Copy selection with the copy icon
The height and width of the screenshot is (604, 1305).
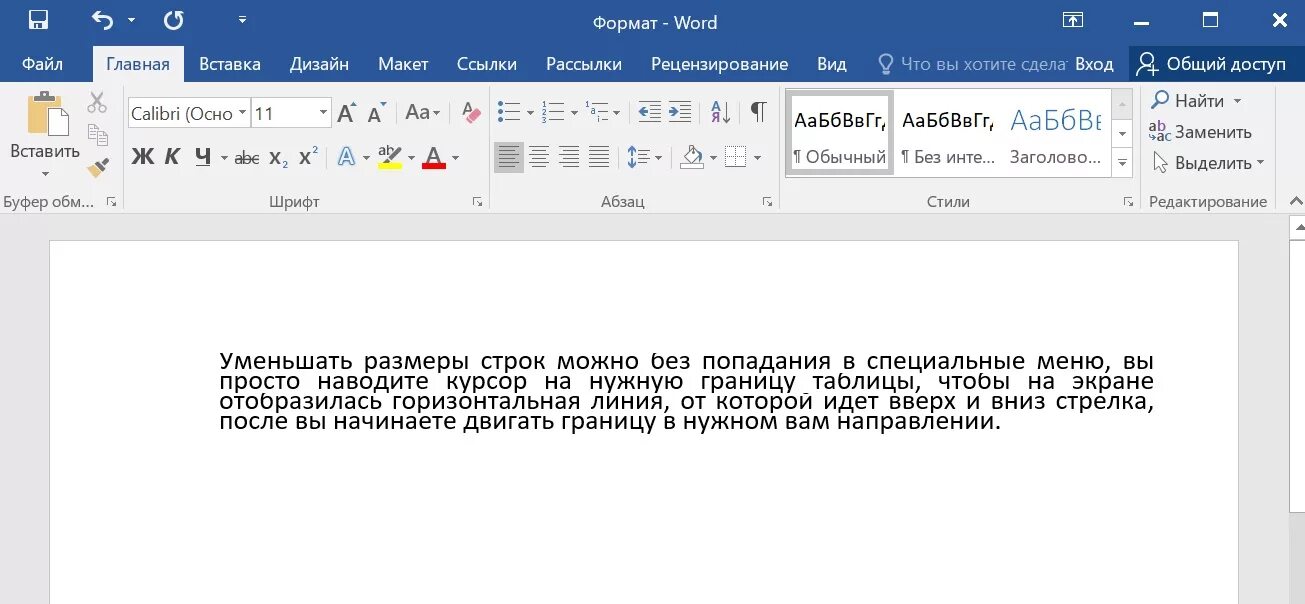pyautogui.click(x=97, y=134)
